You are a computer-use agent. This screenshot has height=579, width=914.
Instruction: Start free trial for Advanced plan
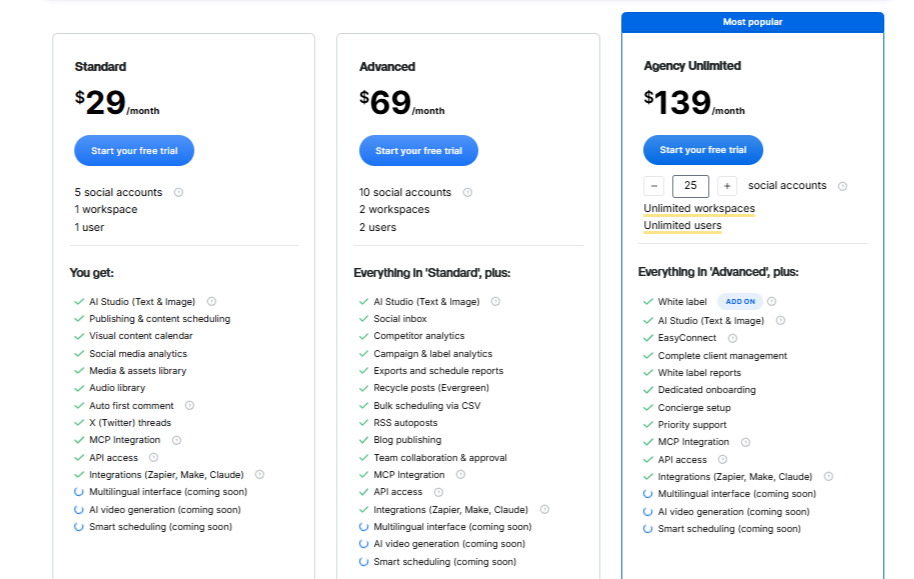(x=418, y=151)
